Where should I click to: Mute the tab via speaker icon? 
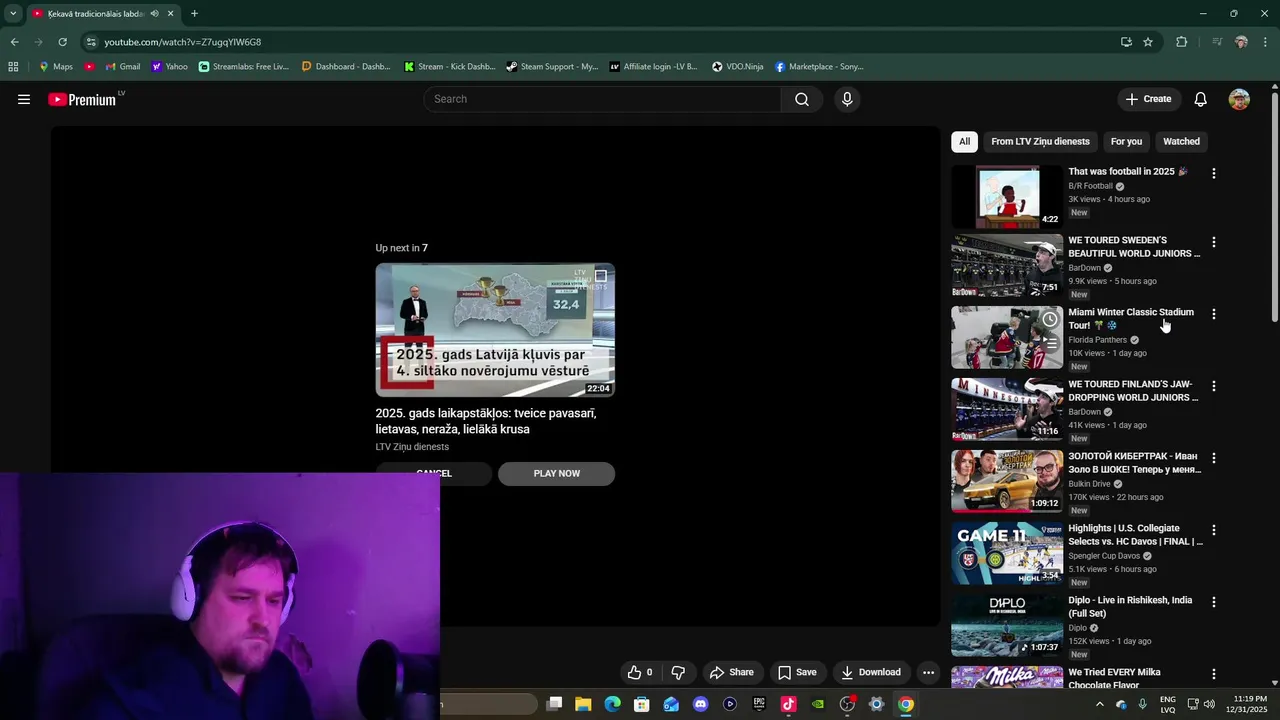[154, 14]
